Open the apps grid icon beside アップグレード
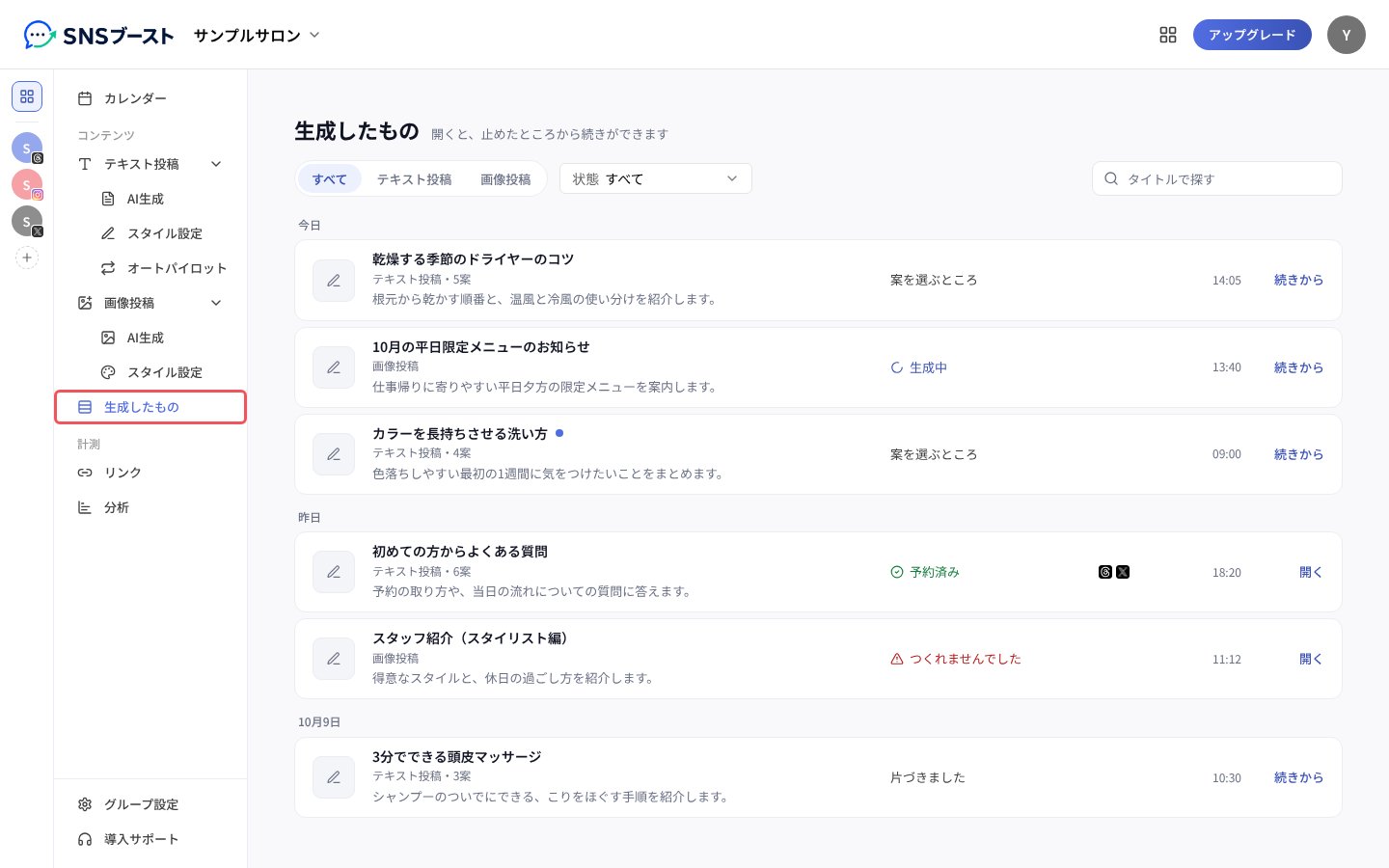1389x868 pixels. pyautogui.click(x=1168, y=35)
